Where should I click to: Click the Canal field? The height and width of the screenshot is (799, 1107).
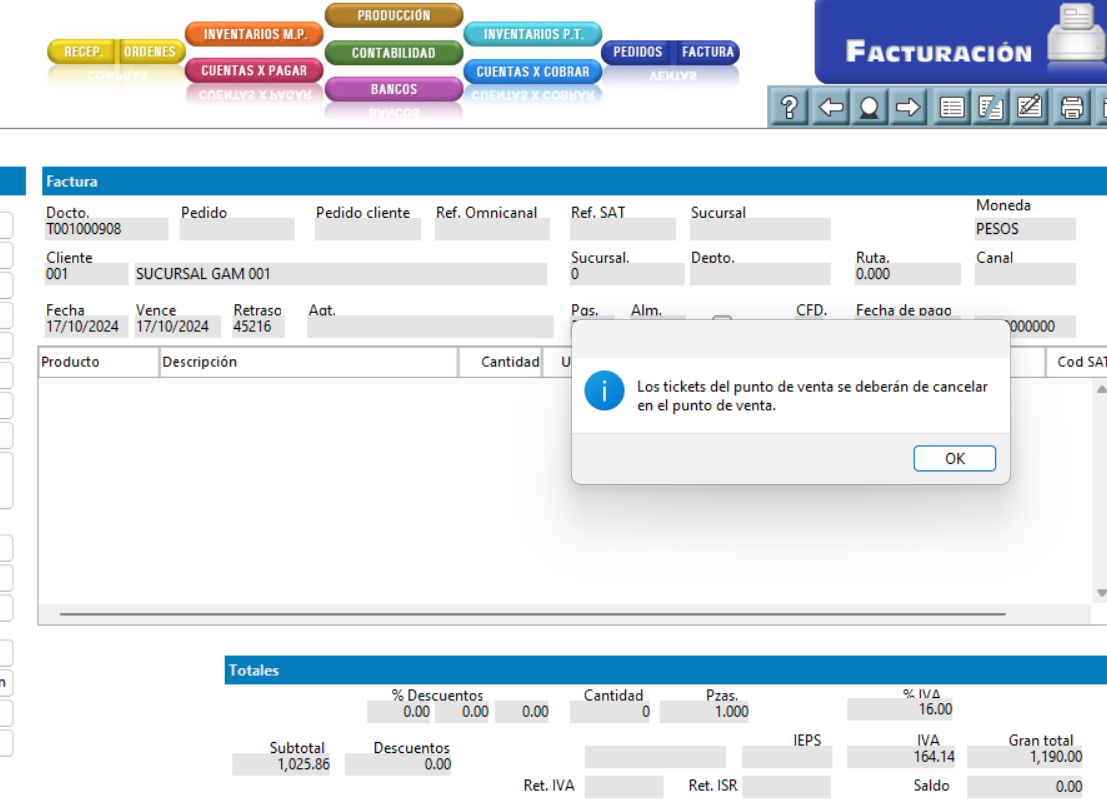coord(1025,275)
